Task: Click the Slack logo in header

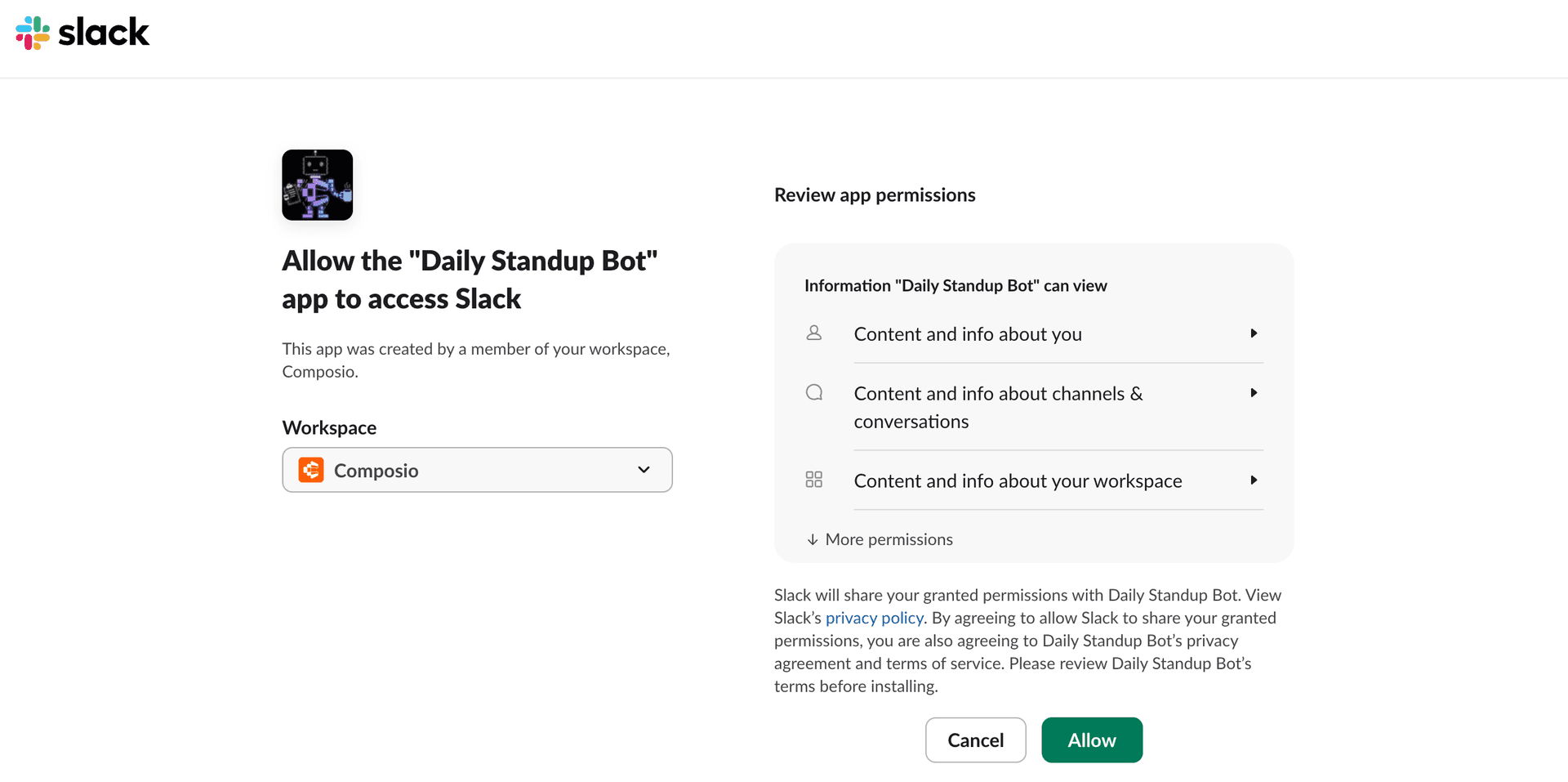Action: [82, 33]
